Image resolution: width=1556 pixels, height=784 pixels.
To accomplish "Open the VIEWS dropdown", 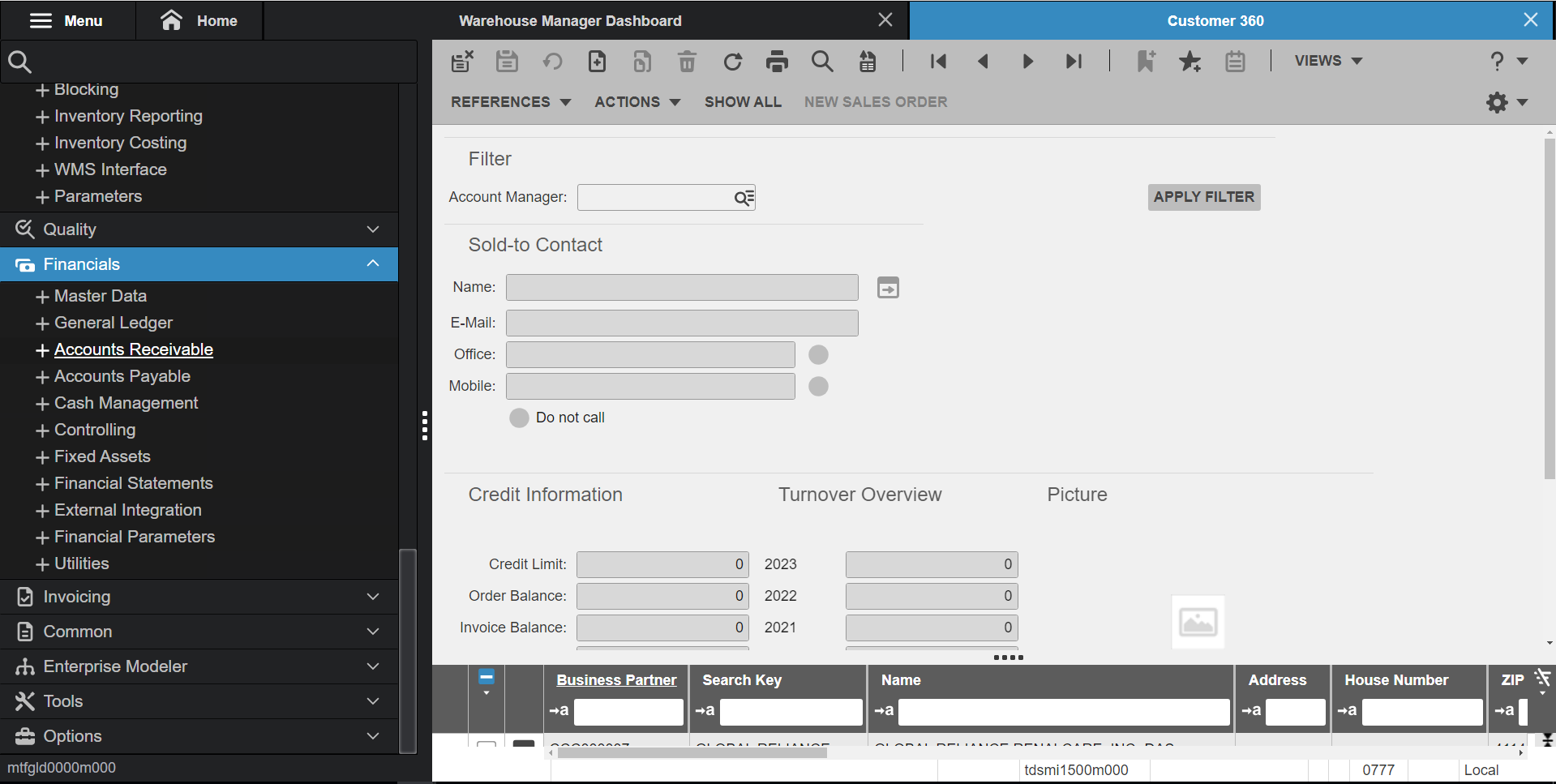I will (x=1328, y=61).
